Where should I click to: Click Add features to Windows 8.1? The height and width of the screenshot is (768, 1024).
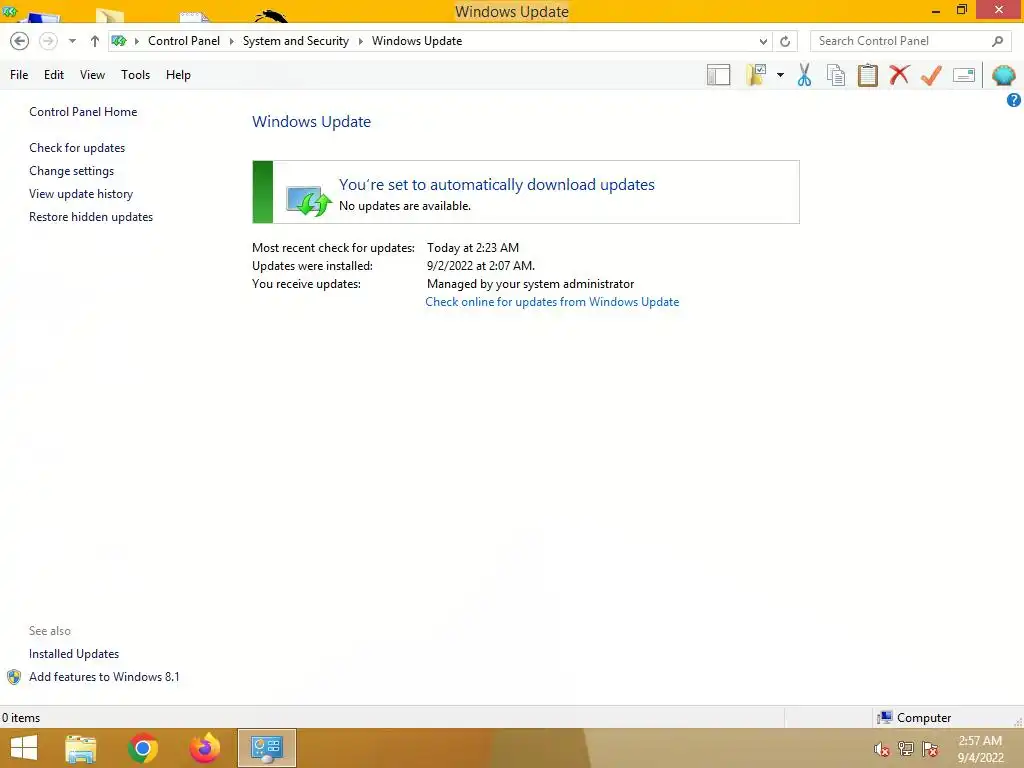point(104,677)
